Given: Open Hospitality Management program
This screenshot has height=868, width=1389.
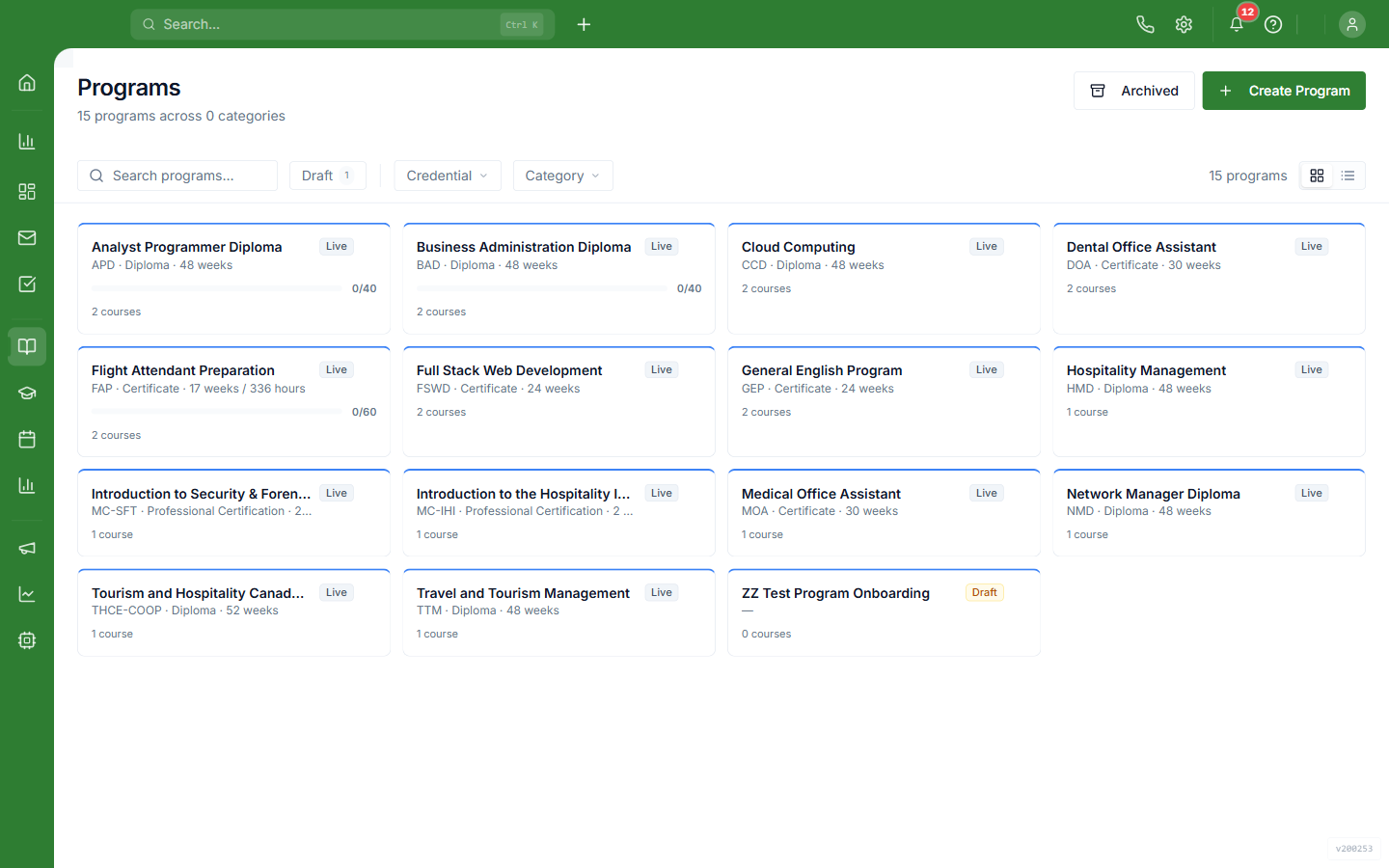Looking at the screenshot, I should click(1209, 401).
